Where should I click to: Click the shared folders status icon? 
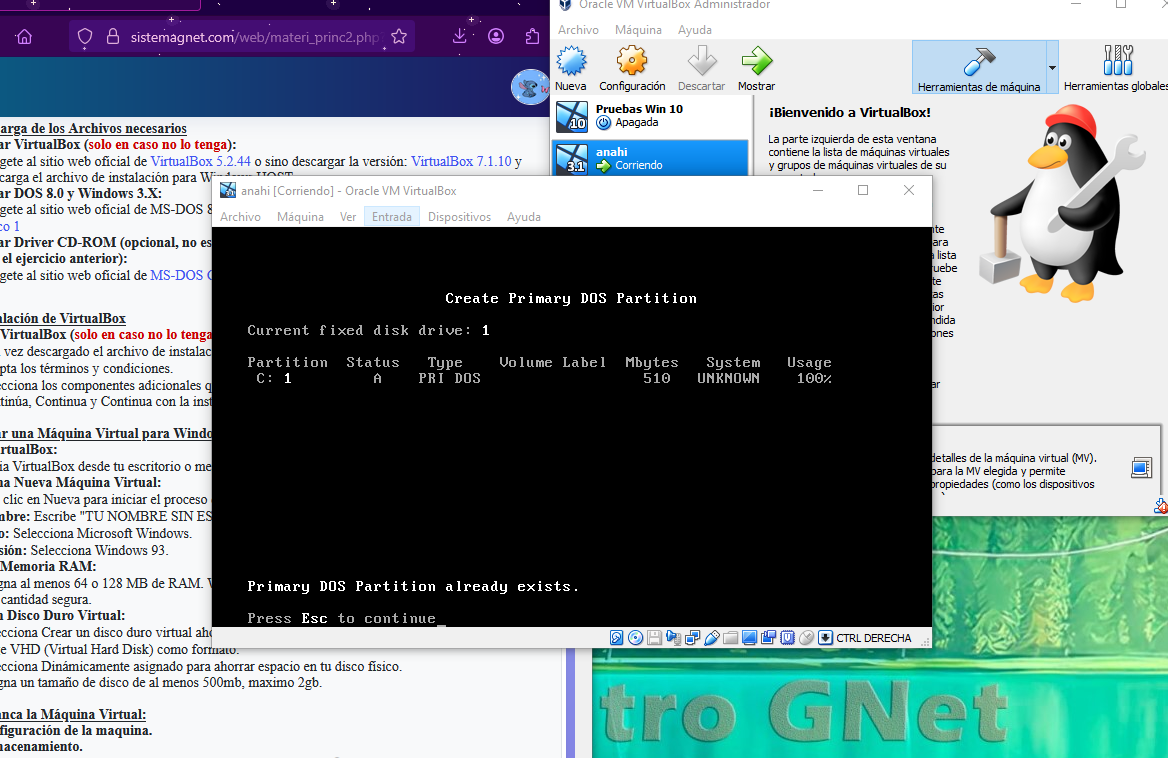click(x=731, y=638)
